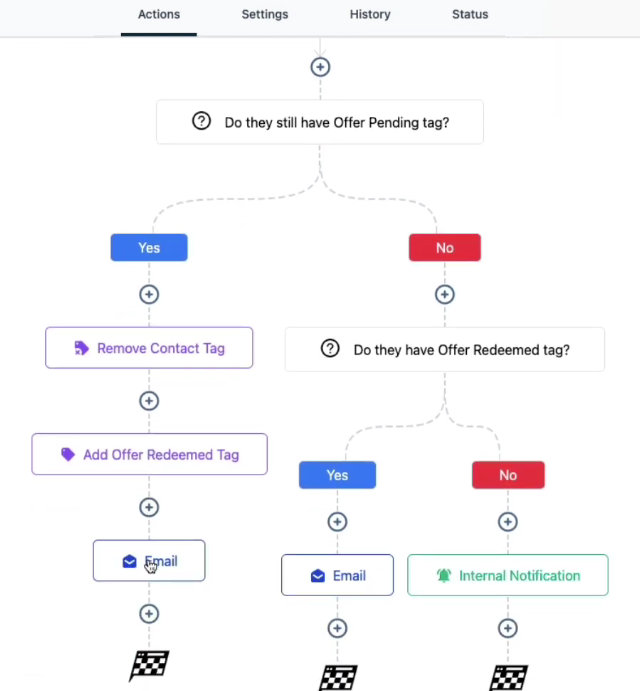Click red No under Offer Redeemed condition
The width and height of the screenshot is (640, 691).
click(x=508, y=475)
